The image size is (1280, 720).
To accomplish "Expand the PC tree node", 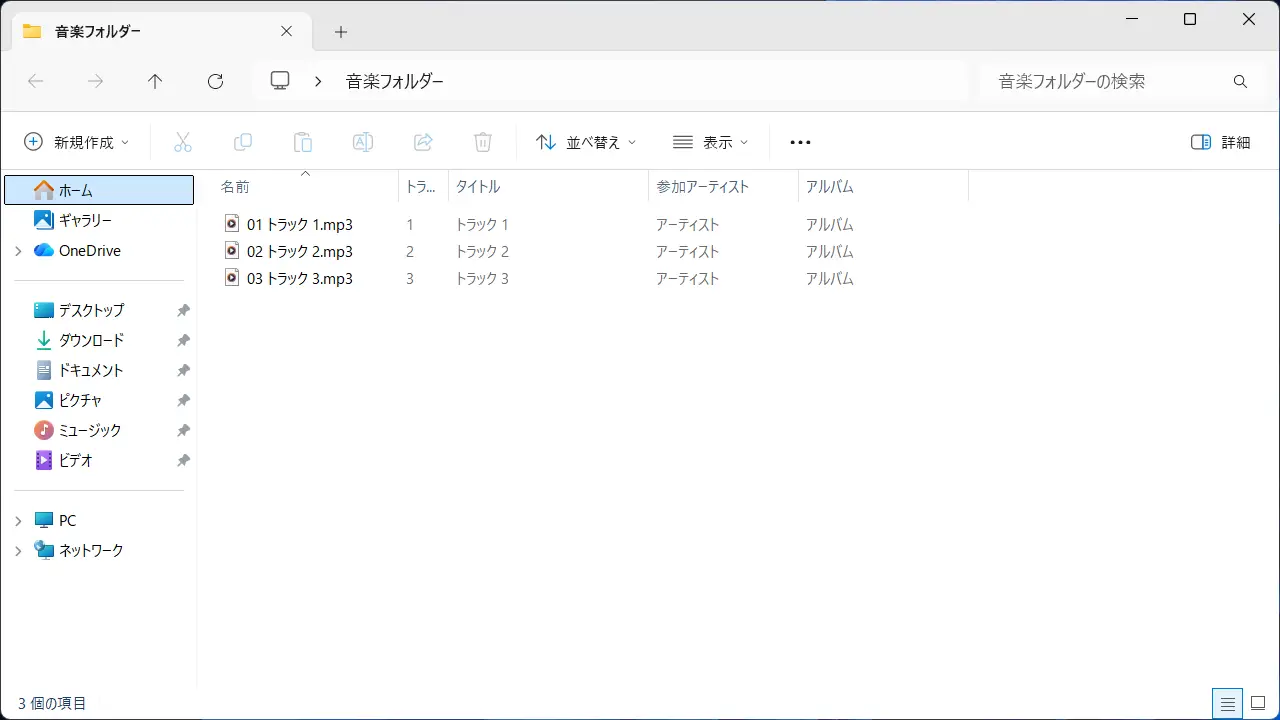I will click(x=18, y=521).
